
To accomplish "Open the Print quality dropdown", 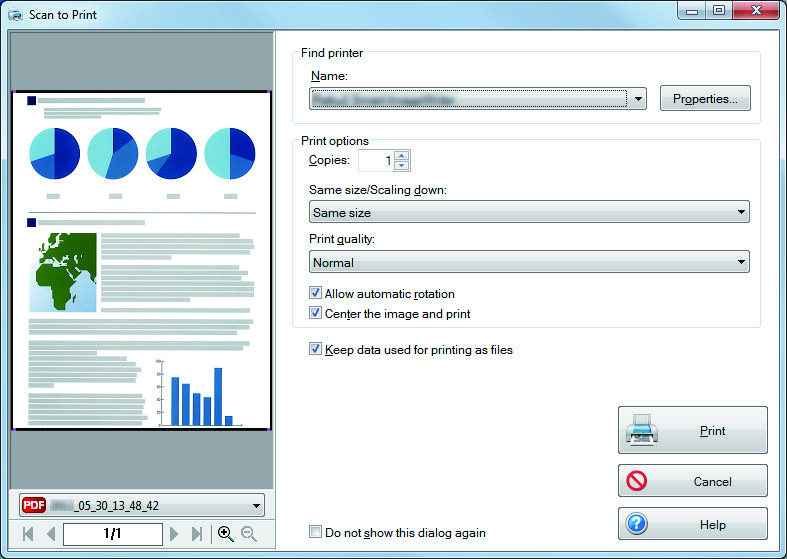I will click(x=529, y=262).
